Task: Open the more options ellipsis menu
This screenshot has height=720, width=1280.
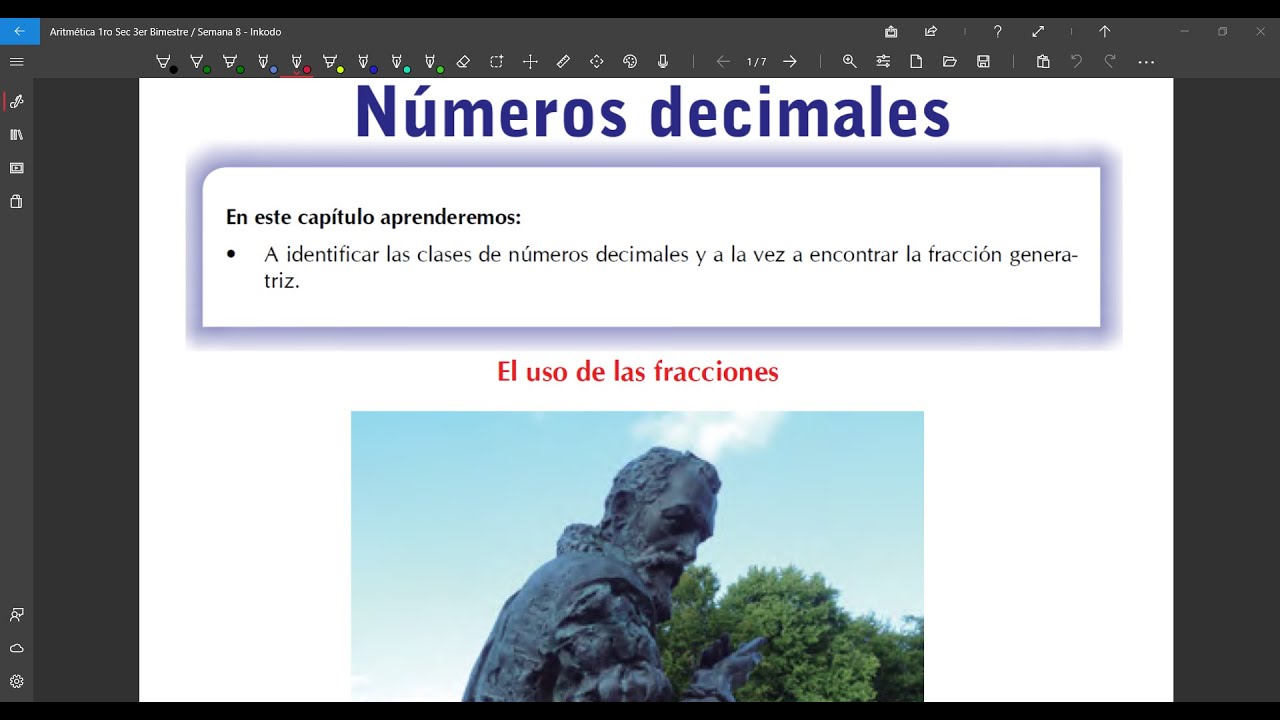Action: pyautogui.click(x=1146, y=62)
